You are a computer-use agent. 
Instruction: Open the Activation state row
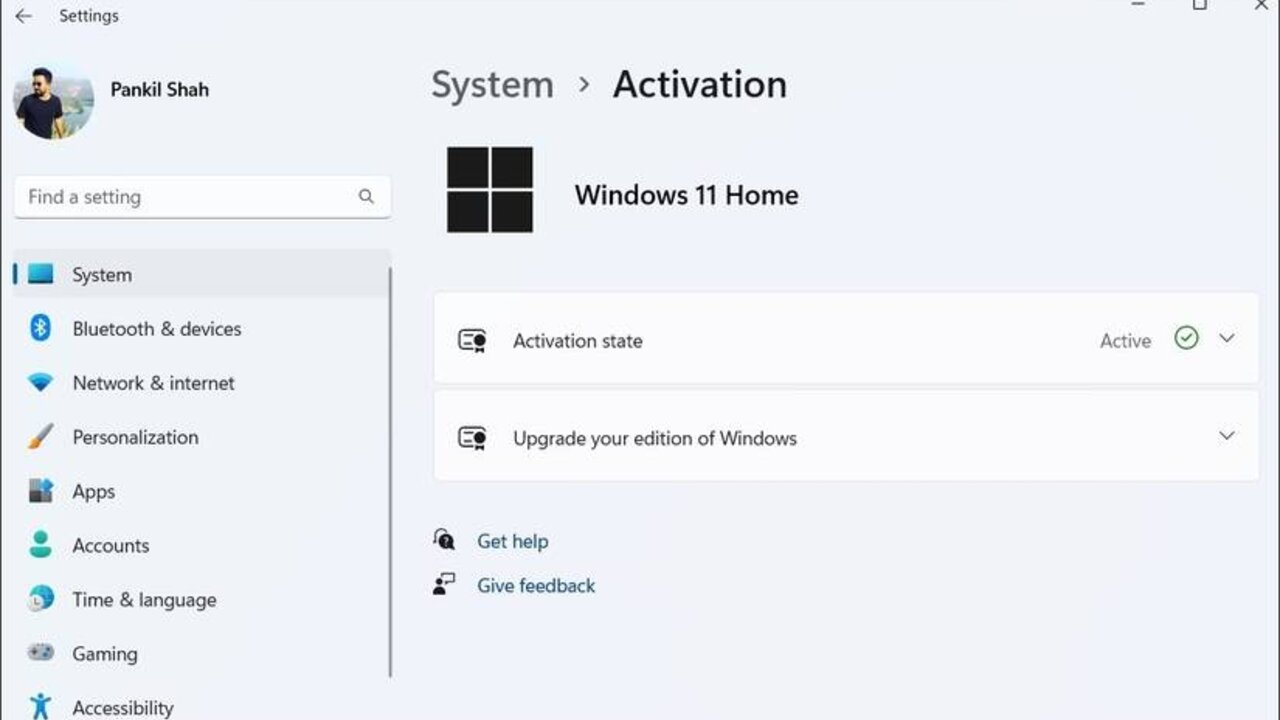coord(846,339)
